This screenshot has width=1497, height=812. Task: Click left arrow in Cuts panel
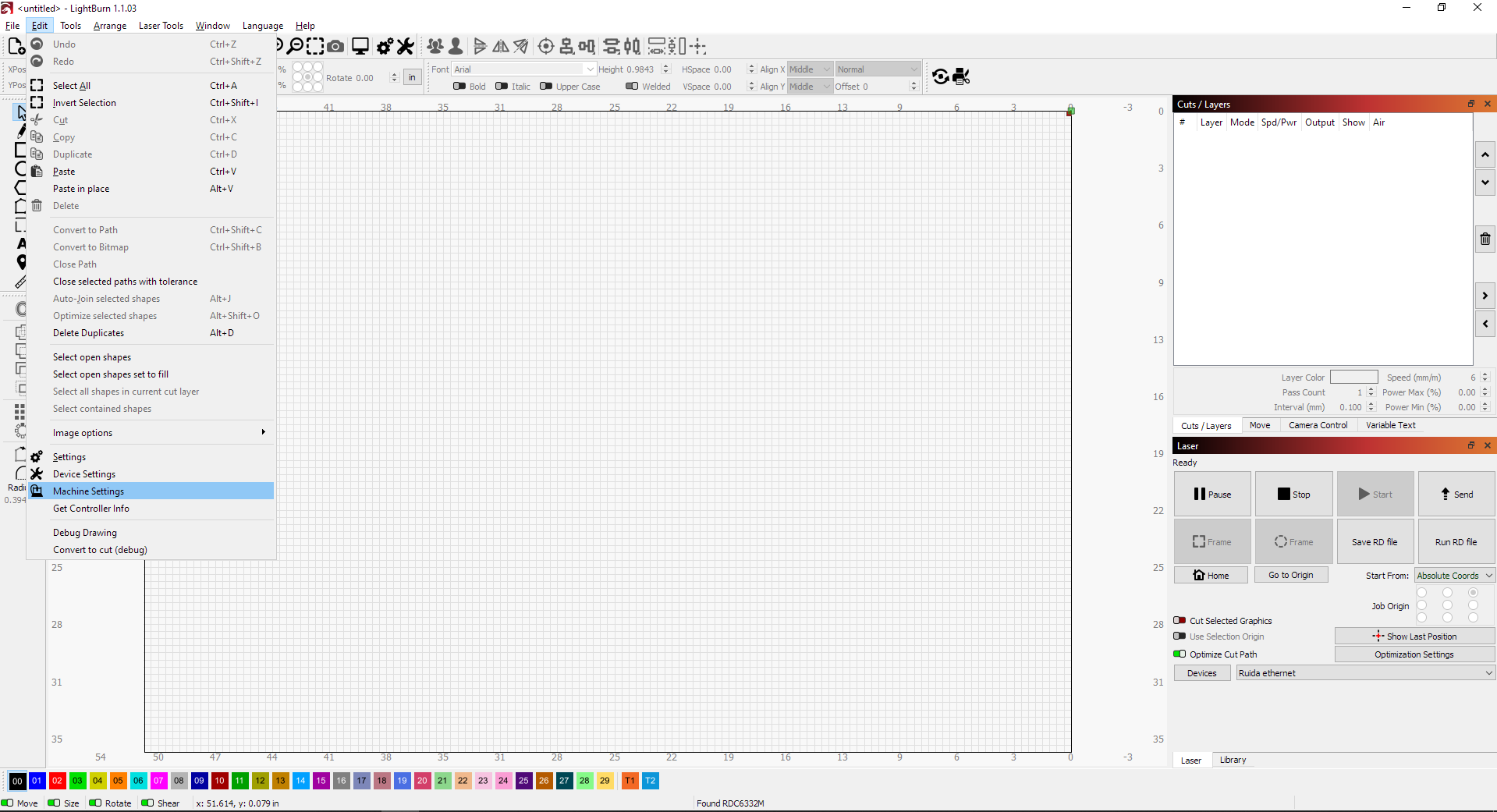[1485, 324]
